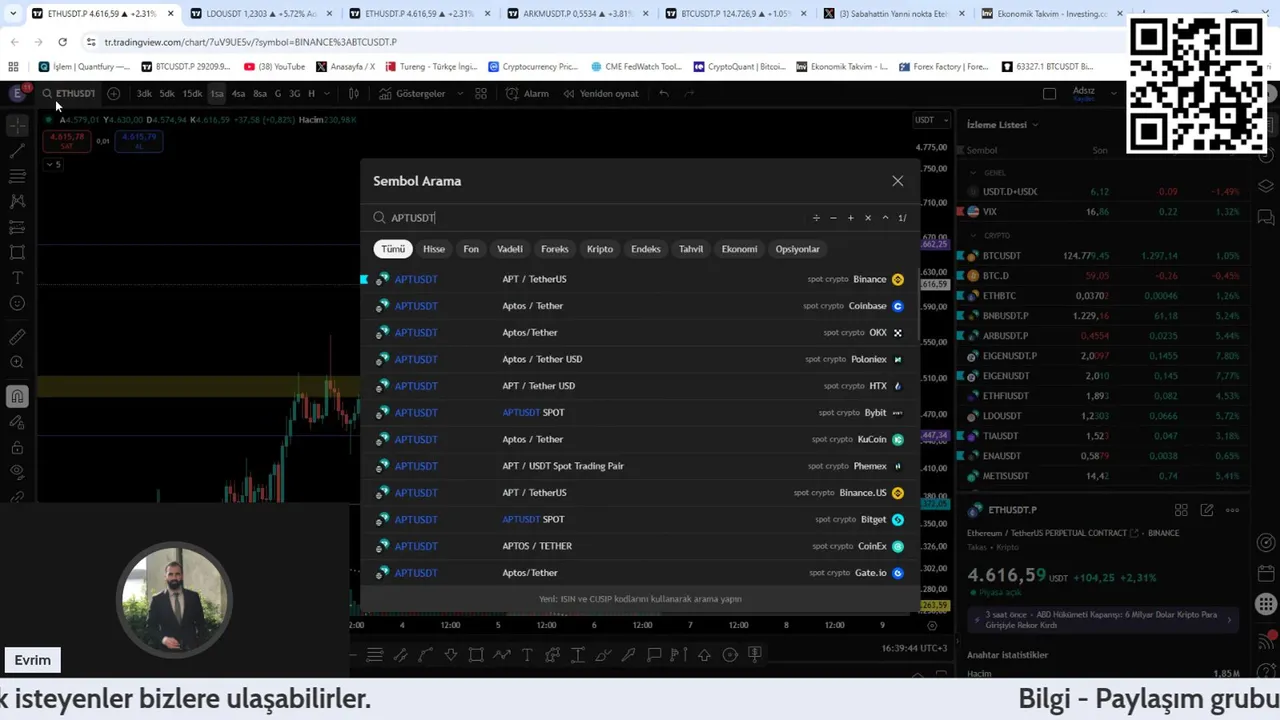The height and width of the screenshot is (720, 1280).
Task: Click the 1/ inverse operator in search bar
Action: click(902, 218)
